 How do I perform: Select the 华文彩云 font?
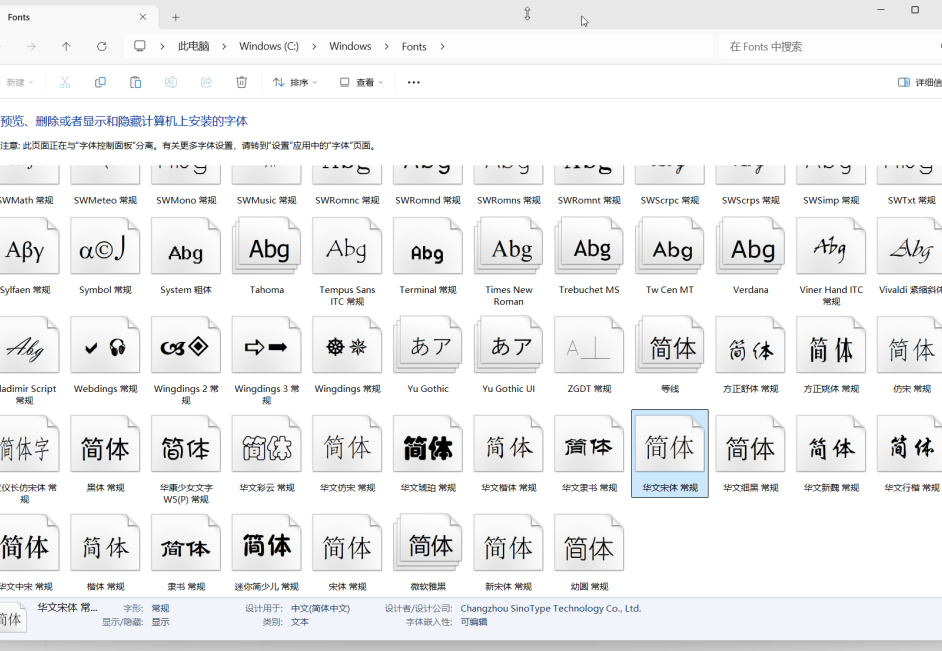(x=267, y=455)
